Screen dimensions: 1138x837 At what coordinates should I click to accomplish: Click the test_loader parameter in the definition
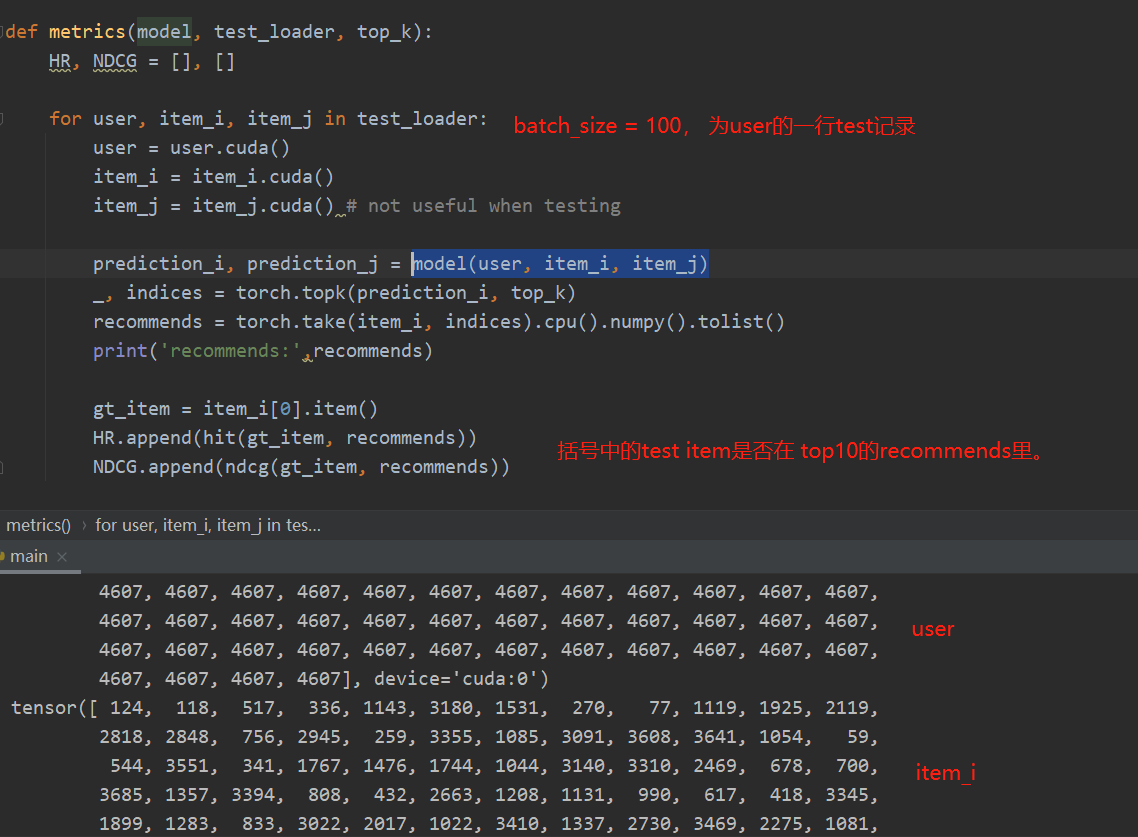coord(274,31)
